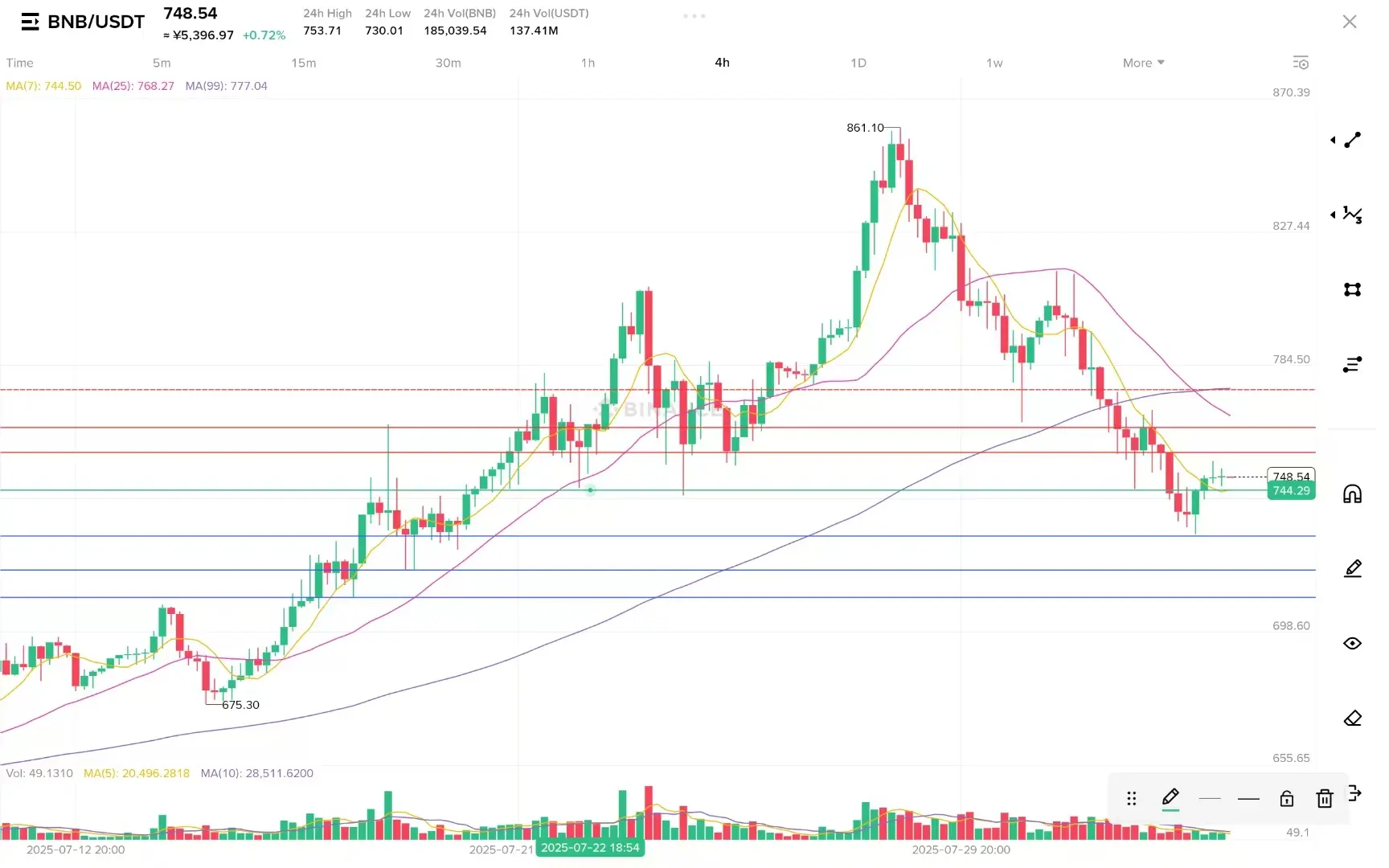Open the hamburger menu beside BNB/USDT
The image size is (1389, 868).
coord(30,22)
